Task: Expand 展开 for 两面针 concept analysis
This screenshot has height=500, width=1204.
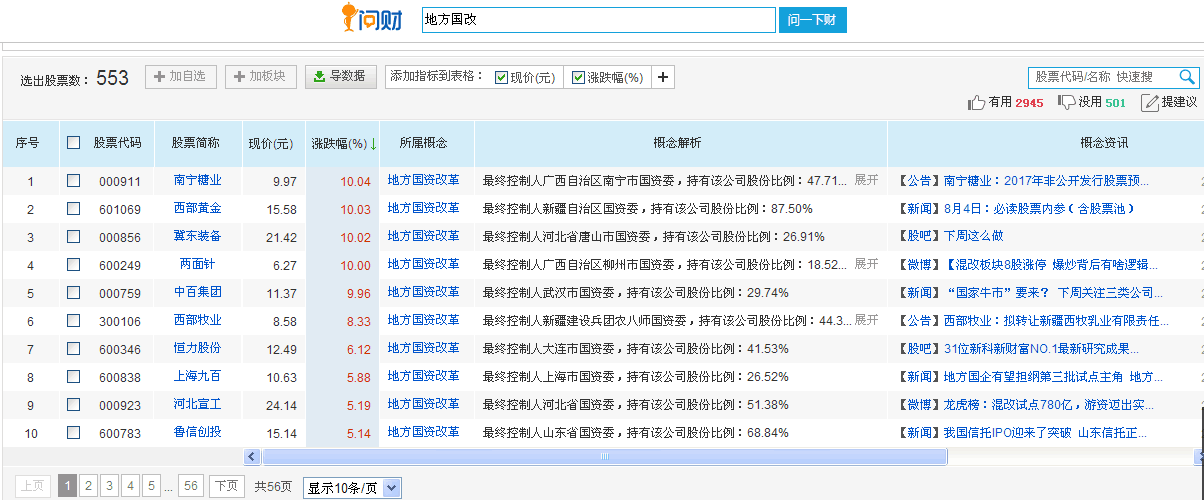Action: 865,264
